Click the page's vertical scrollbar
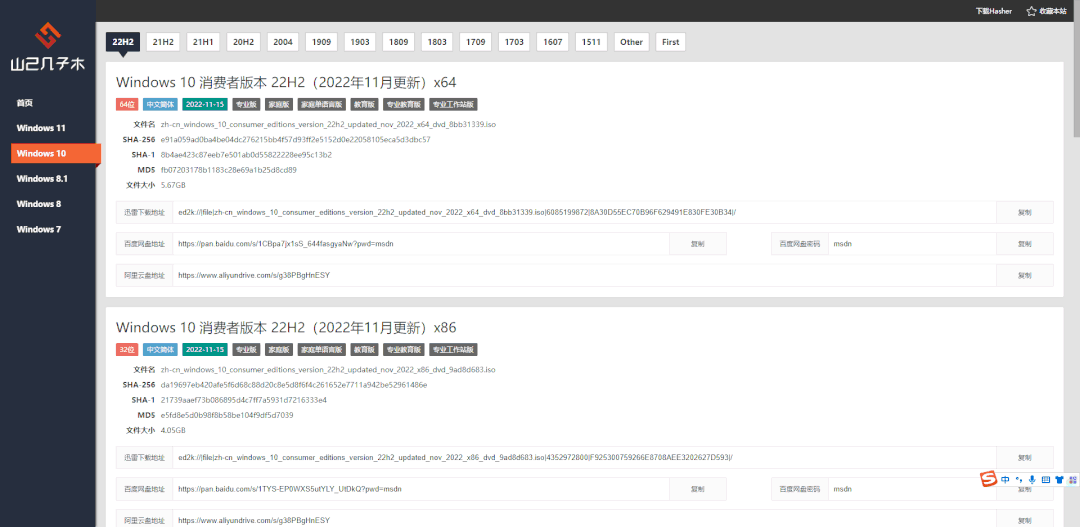 (x=1075, y=80)
